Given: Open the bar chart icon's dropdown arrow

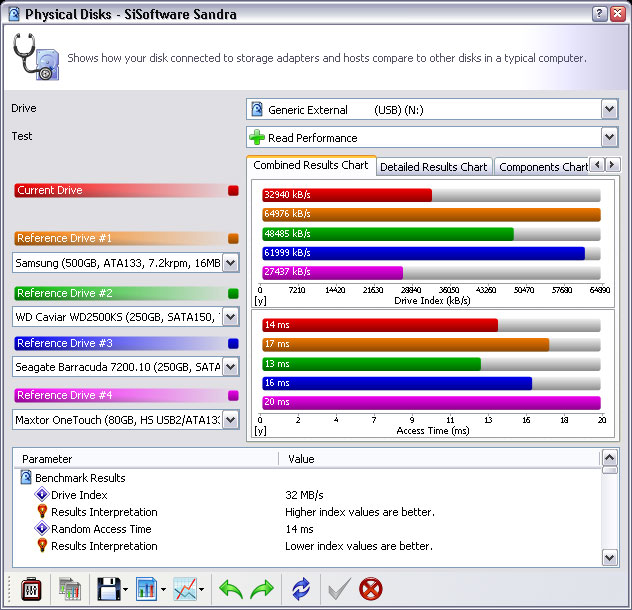Looking at the screenshot, I should click(163, 590).
